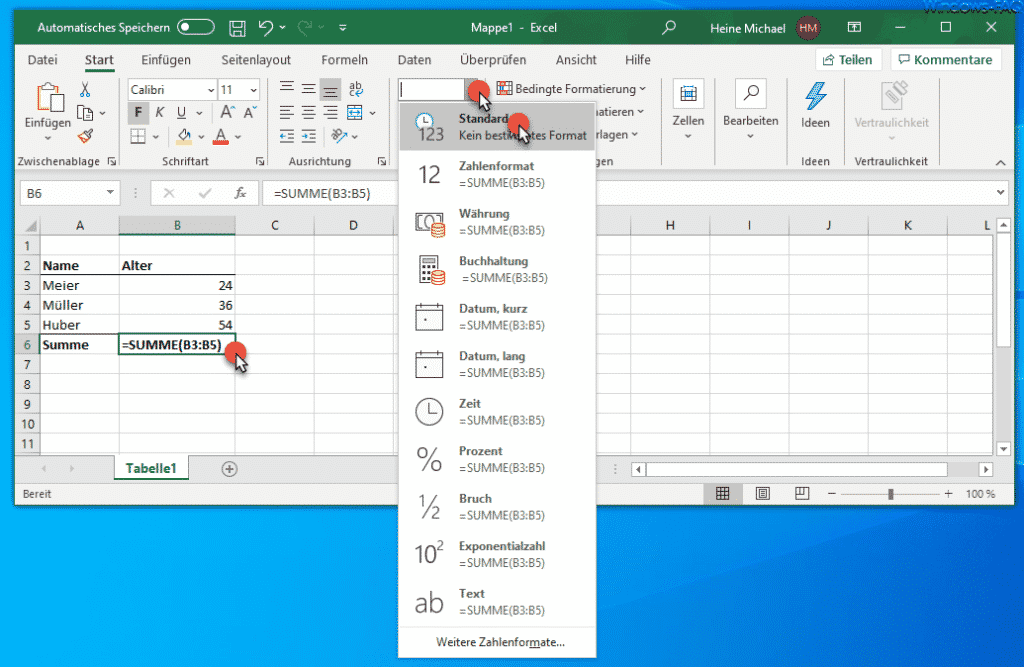Click the ribbon display options icon
This screenshot has height=667, width=1024.
click(854, 27)
